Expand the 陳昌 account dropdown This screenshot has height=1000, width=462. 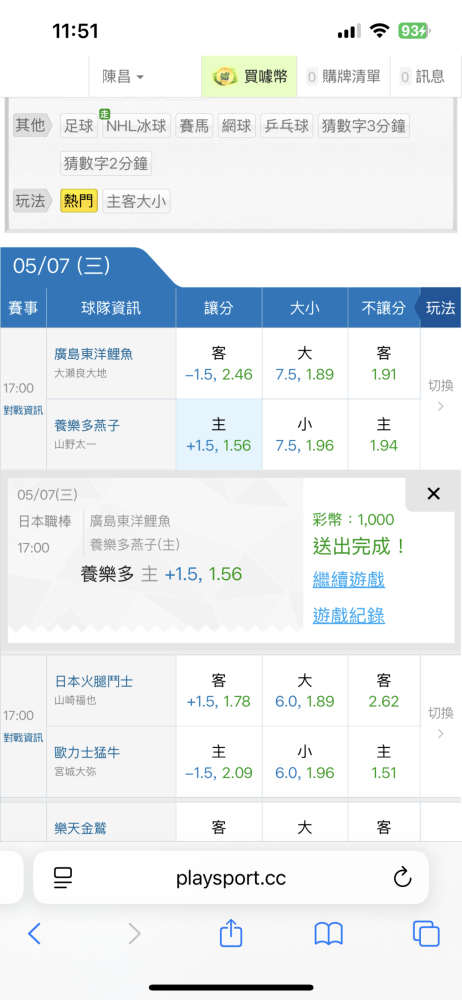pos(123,77)
